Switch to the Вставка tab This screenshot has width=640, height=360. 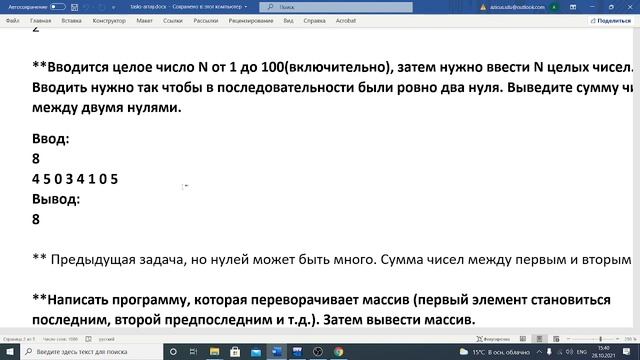point(71,20)
